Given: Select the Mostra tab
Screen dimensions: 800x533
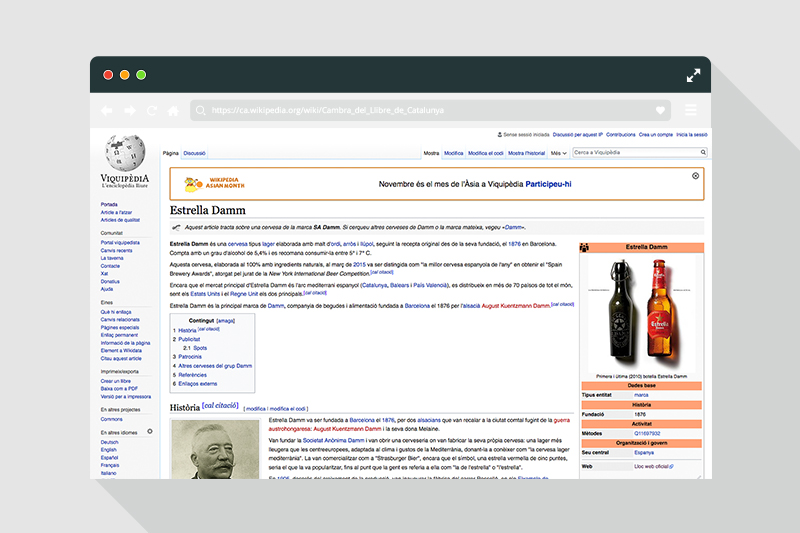Looking at the screenshot, I should pos(431,153).
